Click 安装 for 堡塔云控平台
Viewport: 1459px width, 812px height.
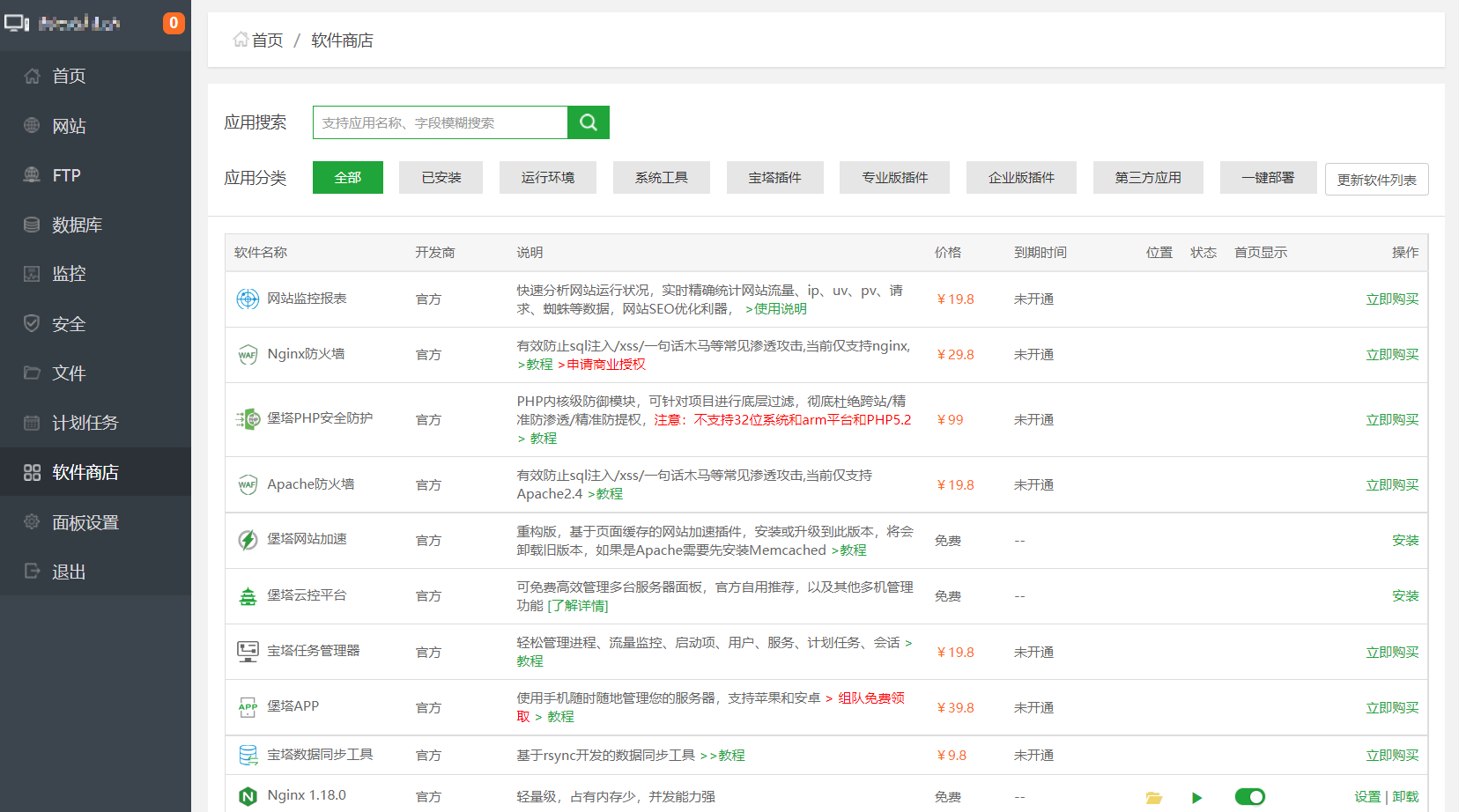pyautogui.click(x=1405, y=596)
